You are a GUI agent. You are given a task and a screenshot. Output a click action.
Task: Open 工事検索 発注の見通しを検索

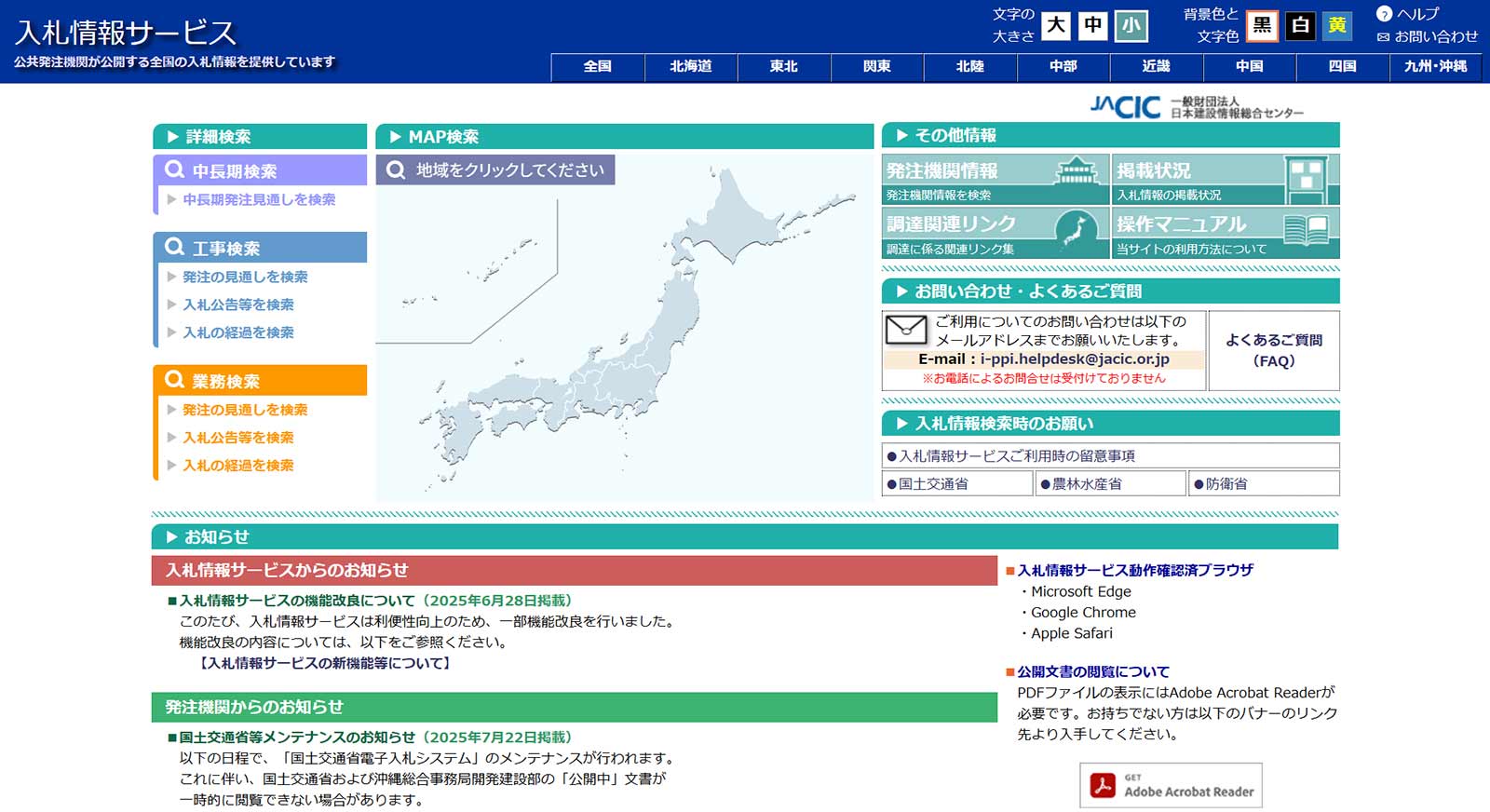245,277
